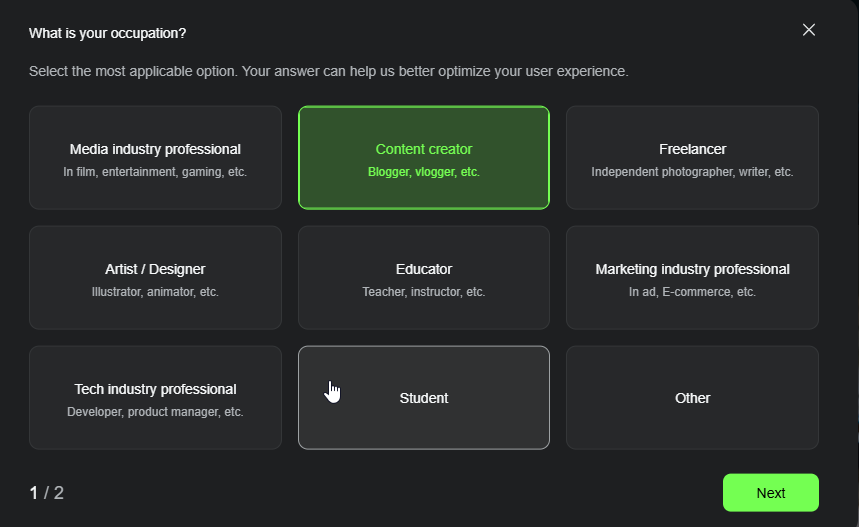Select the Student option
The image size is (859, 527).
click(424, 398)
